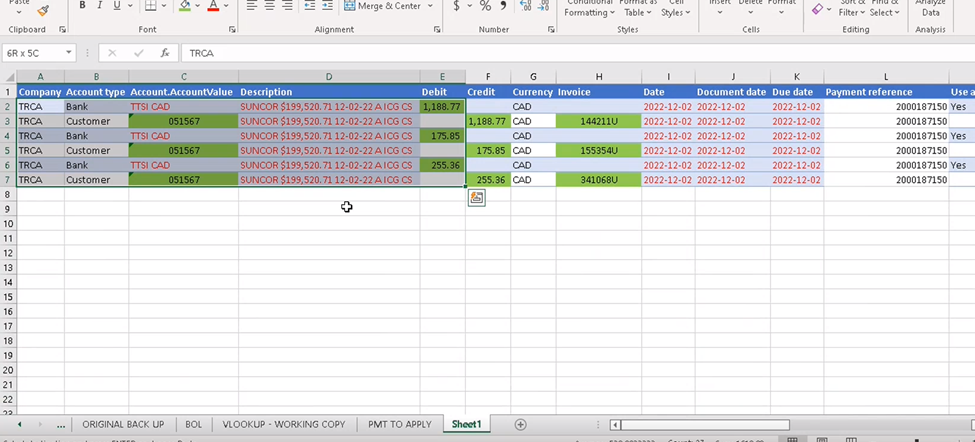Toggle Bold formatting
This screenshot has height=442, width=975.
[x=83, y=6]
